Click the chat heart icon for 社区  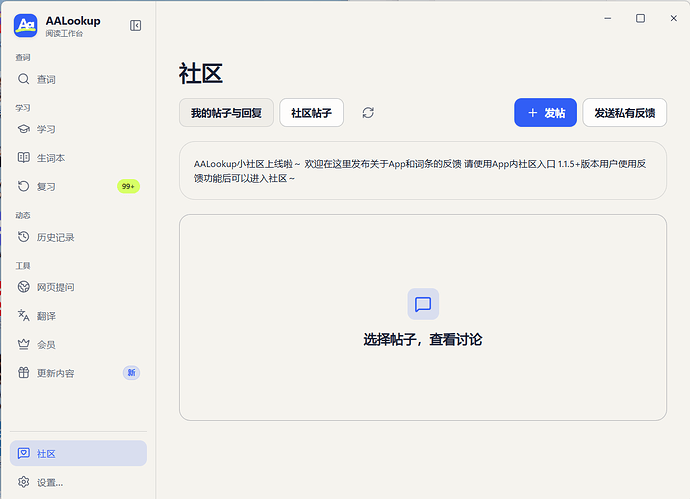[x=23, y=453]
